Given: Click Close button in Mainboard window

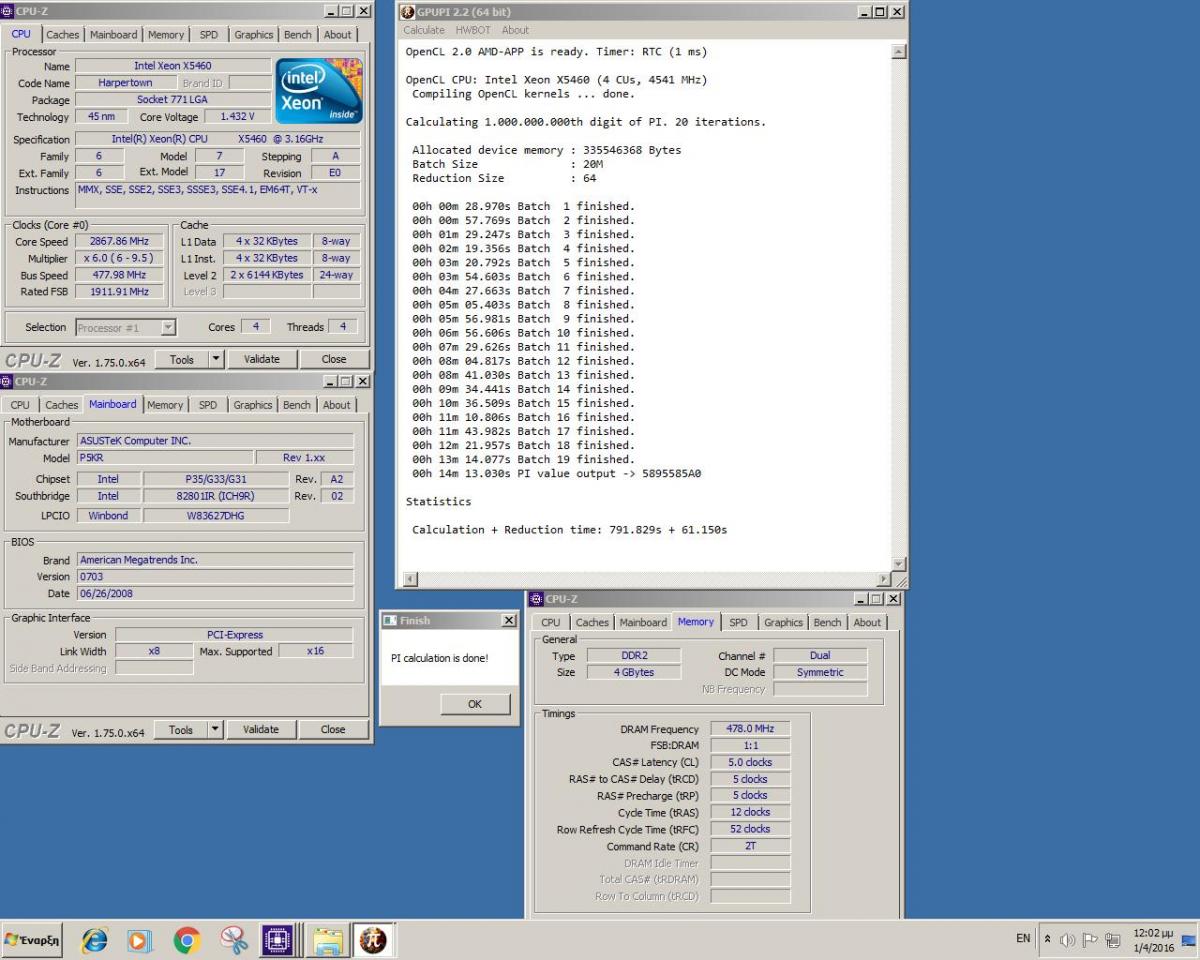Looking at the screenshot, I should [333, 729].
